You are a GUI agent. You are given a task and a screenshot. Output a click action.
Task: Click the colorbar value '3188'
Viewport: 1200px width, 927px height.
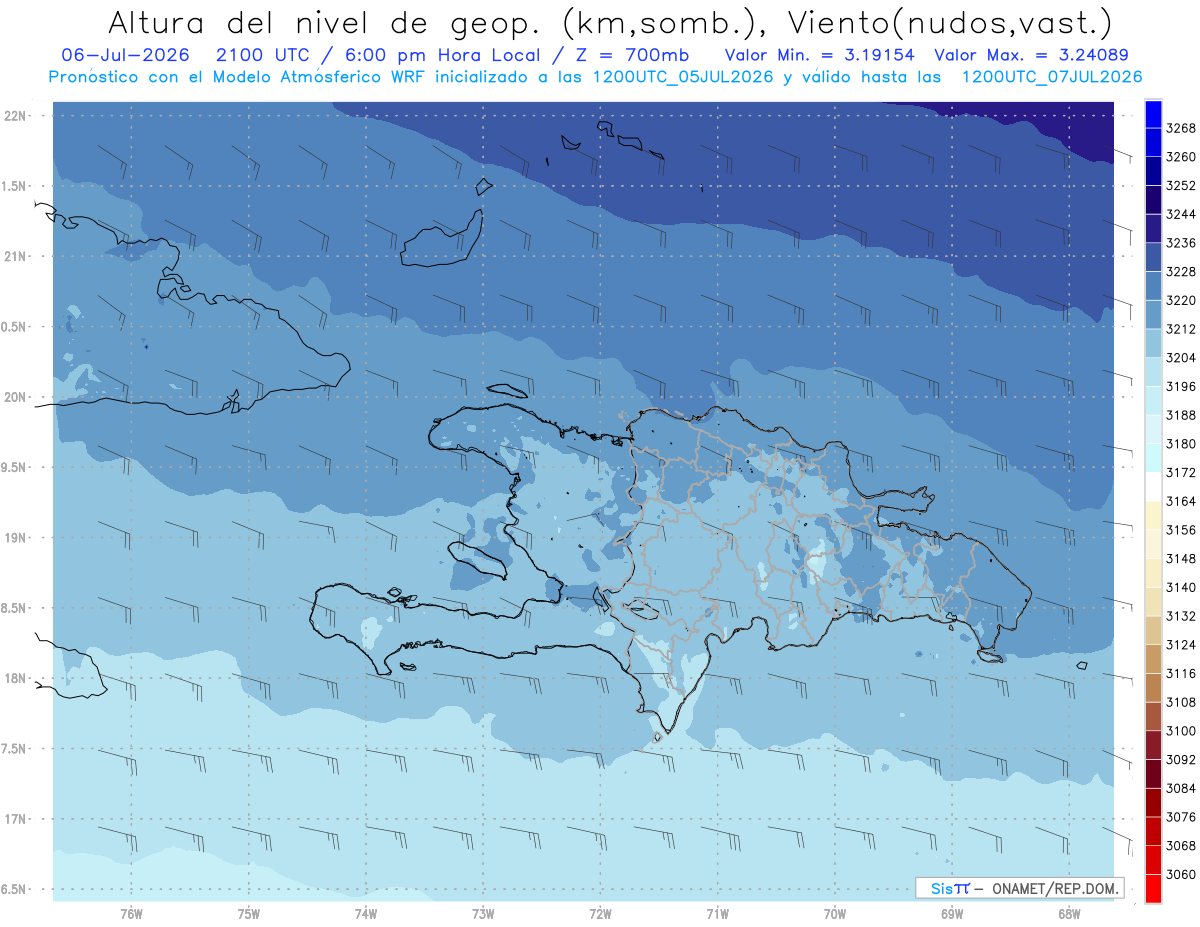click(x=1181, y=415)
